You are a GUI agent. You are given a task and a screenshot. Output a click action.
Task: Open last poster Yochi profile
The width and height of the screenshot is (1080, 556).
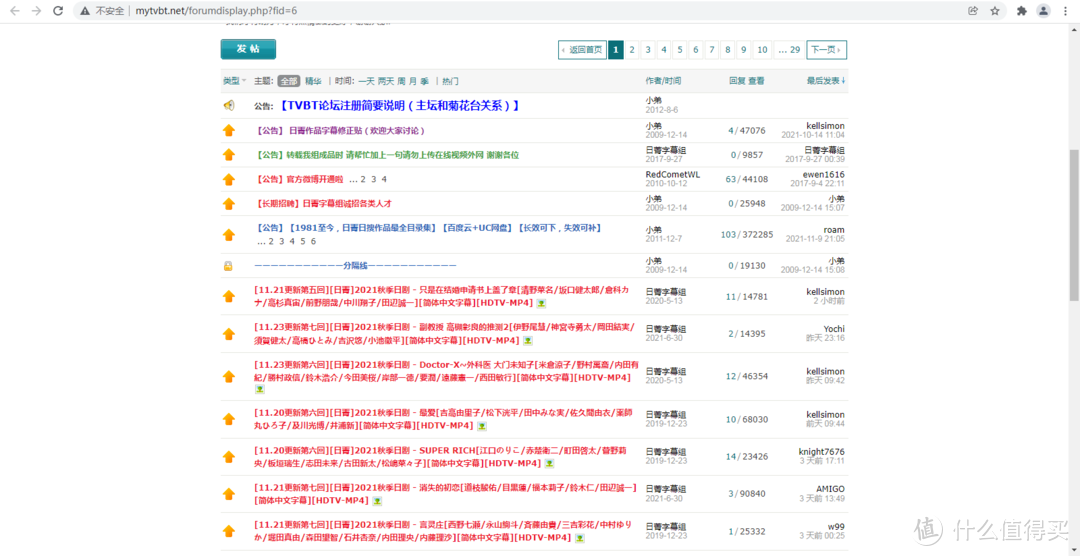point(834,329)
